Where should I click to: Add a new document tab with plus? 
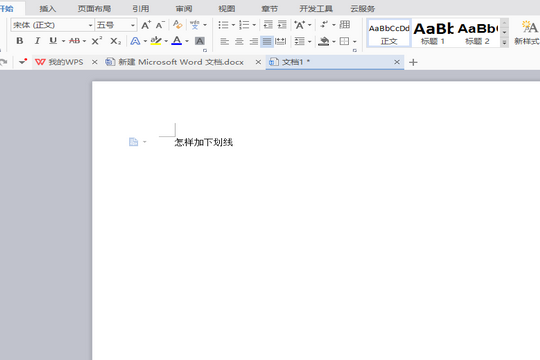pos(413,62)
